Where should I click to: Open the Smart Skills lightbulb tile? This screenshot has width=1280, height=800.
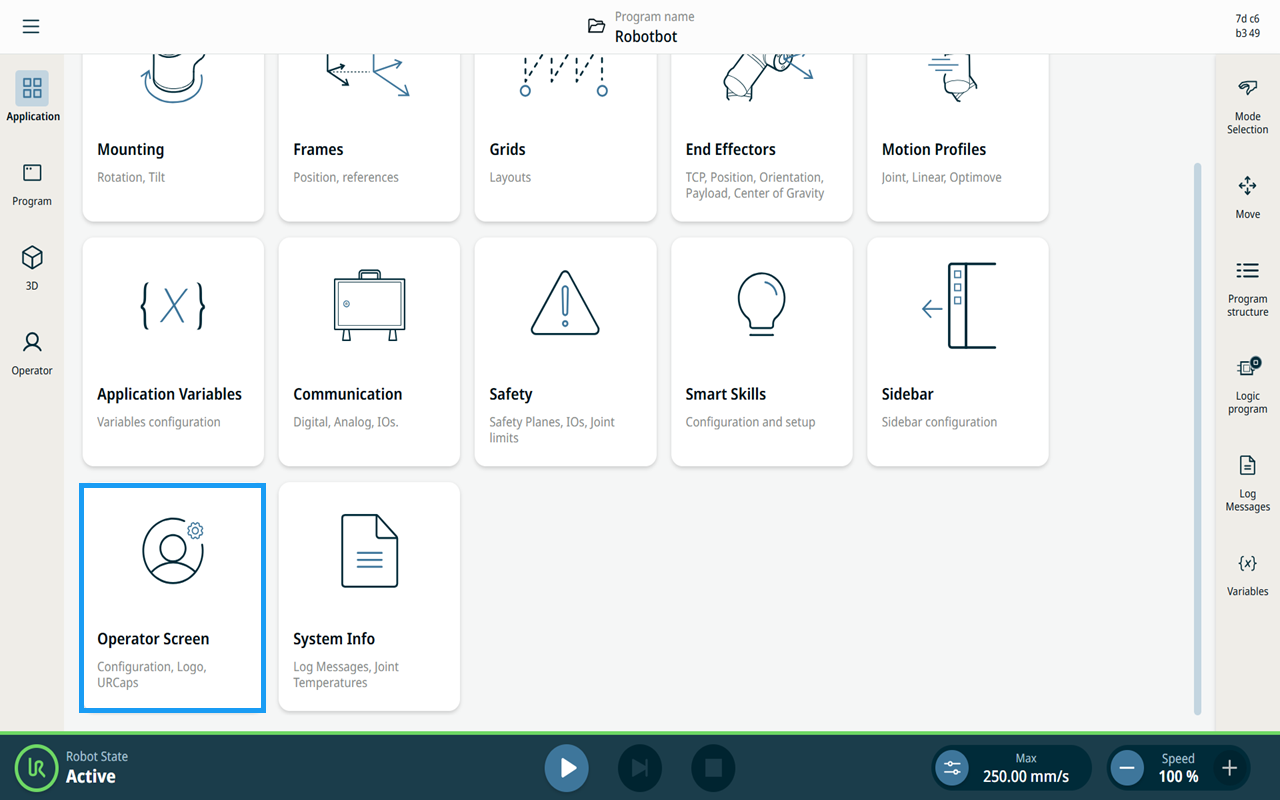[x=761, y=352]
